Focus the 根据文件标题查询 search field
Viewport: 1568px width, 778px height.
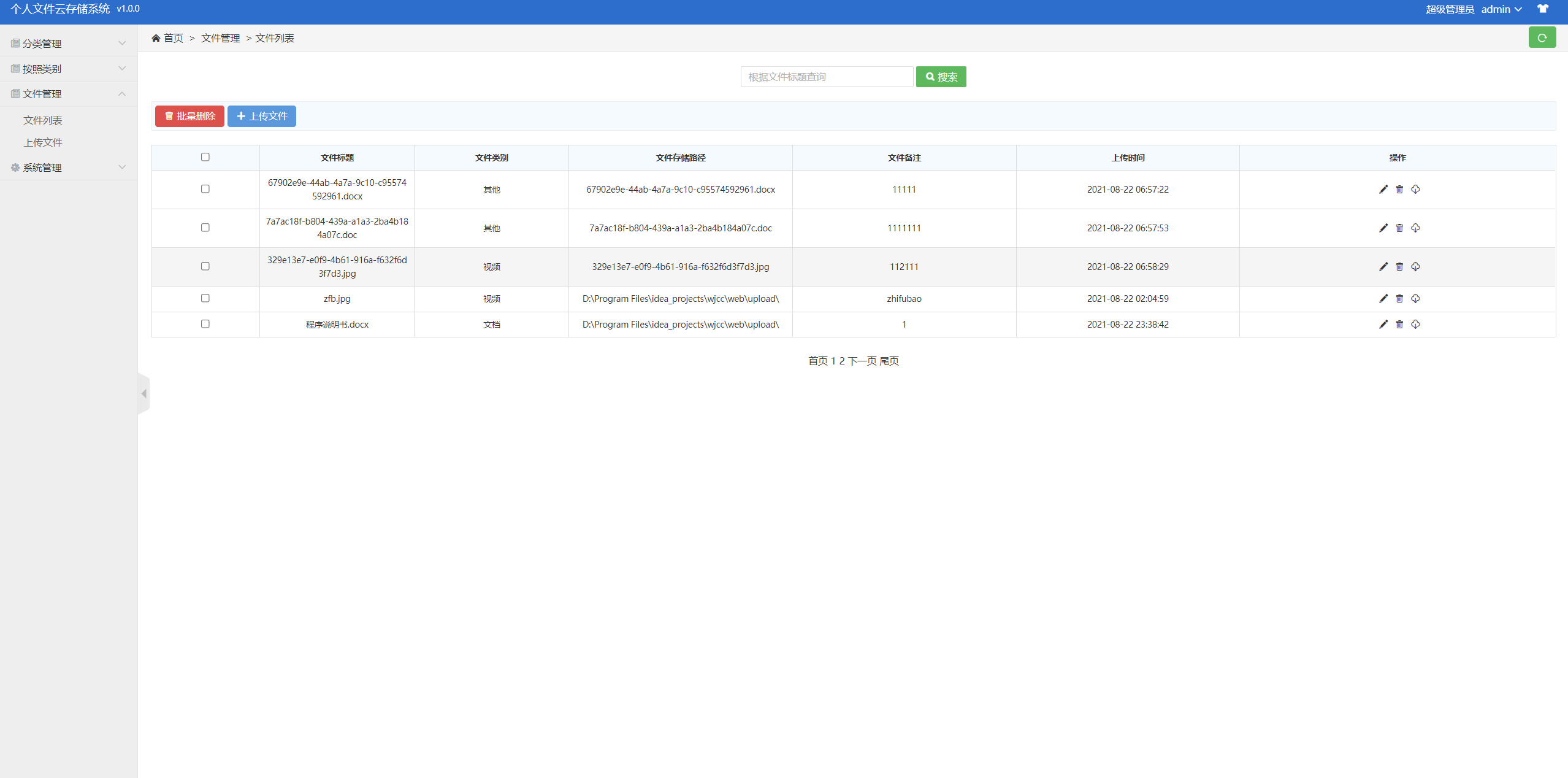[x=827, y=77]
